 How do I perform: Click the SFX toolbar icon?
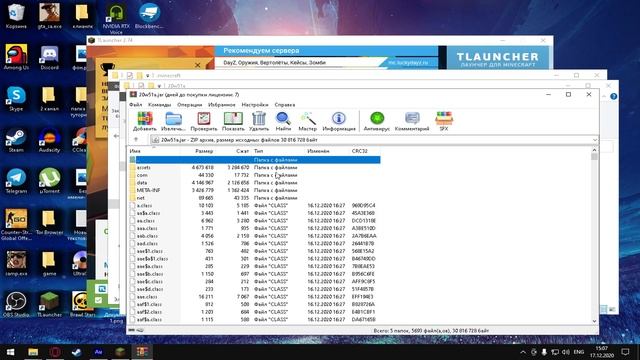click(x=444, y=121)
